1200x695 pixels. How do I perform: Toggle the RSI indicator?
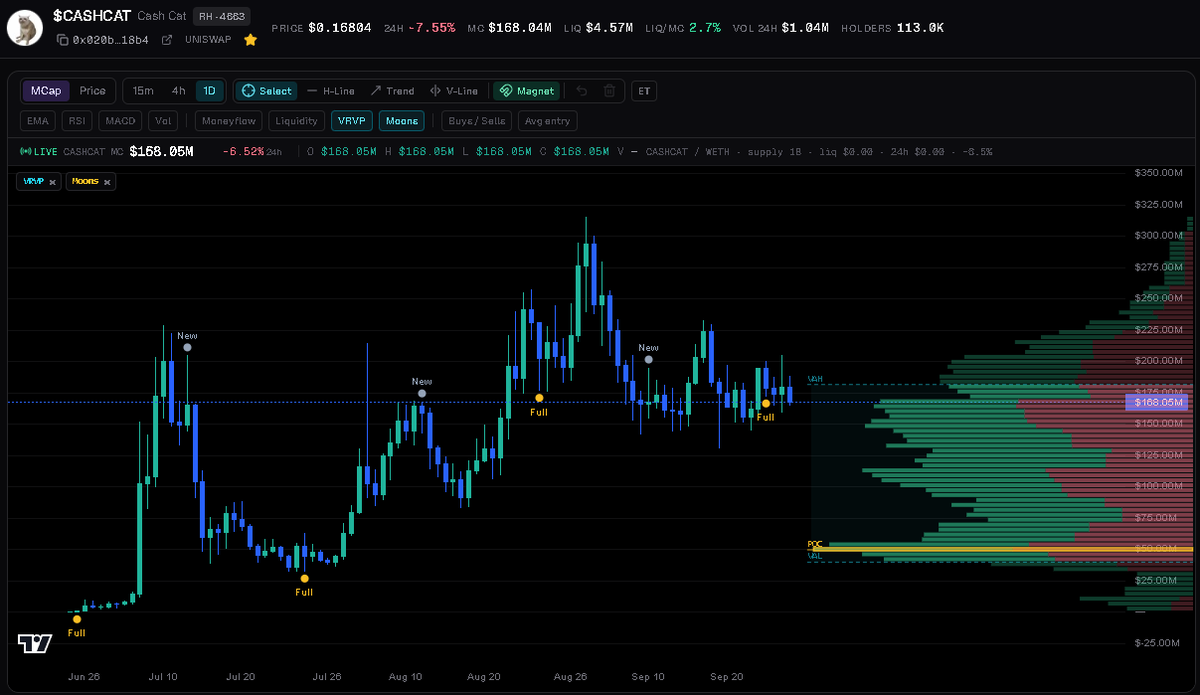tap(76, 121)
